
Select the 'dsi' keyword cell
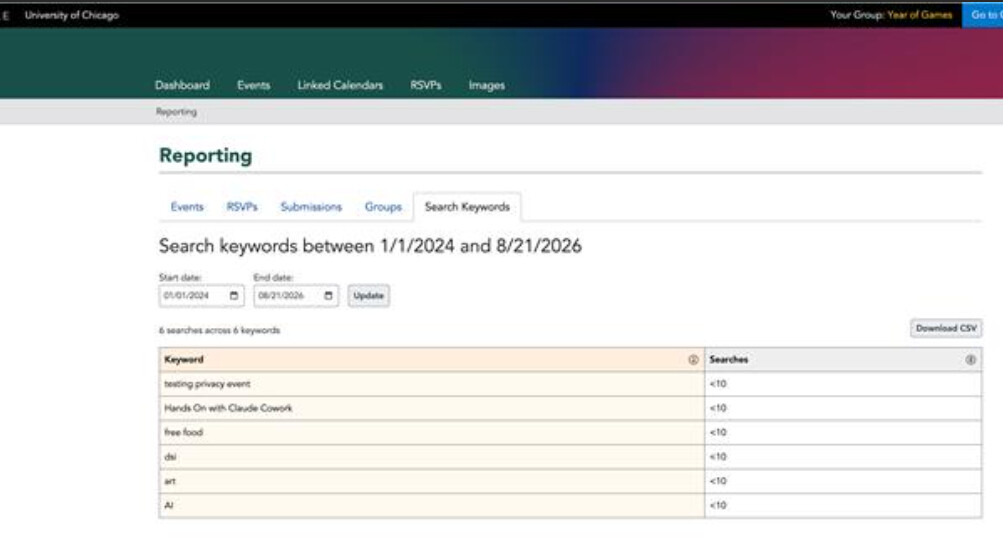[432, 457]
